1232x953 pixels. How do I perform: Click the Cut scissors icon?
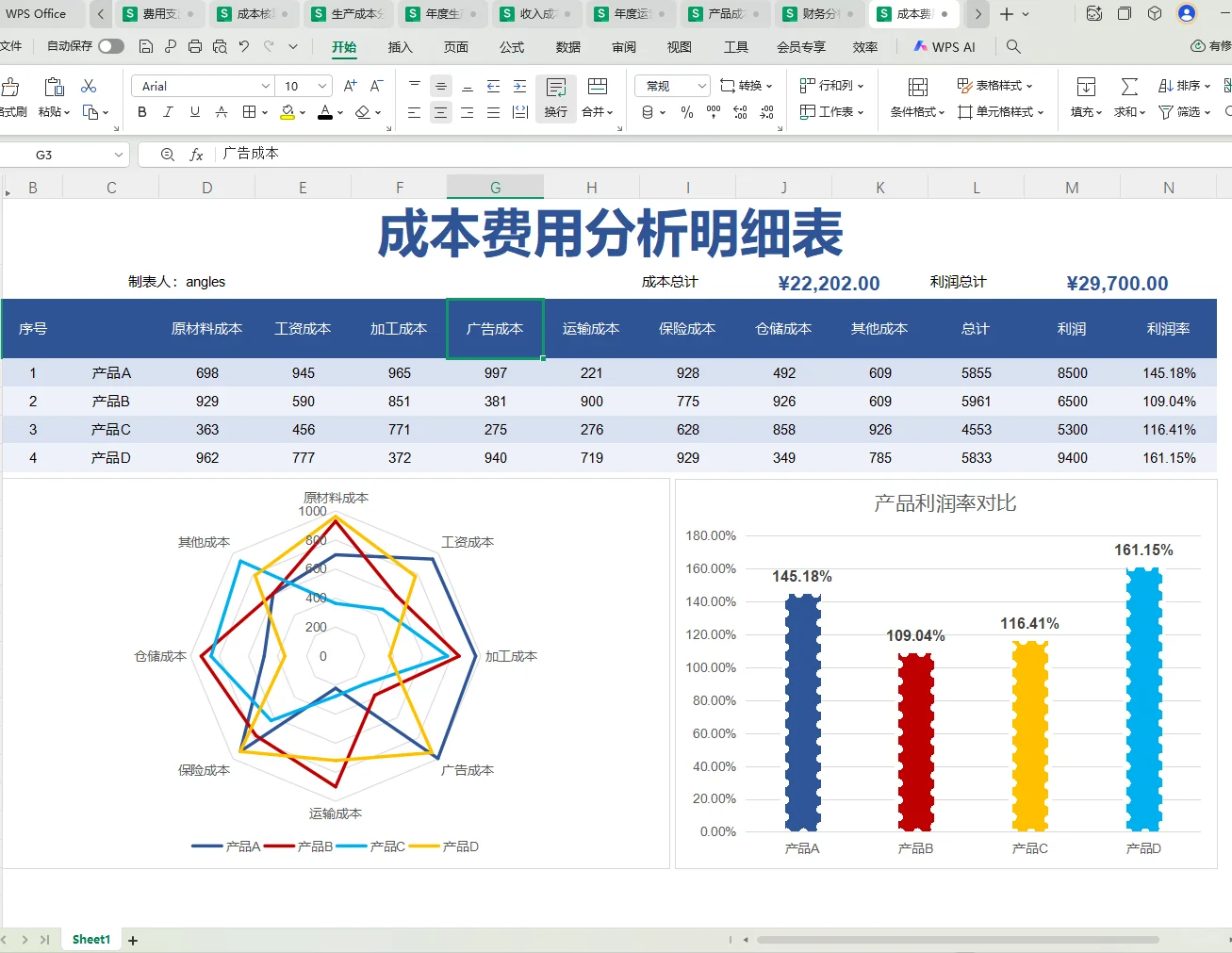pyautogui.click(x=90, y=86)
